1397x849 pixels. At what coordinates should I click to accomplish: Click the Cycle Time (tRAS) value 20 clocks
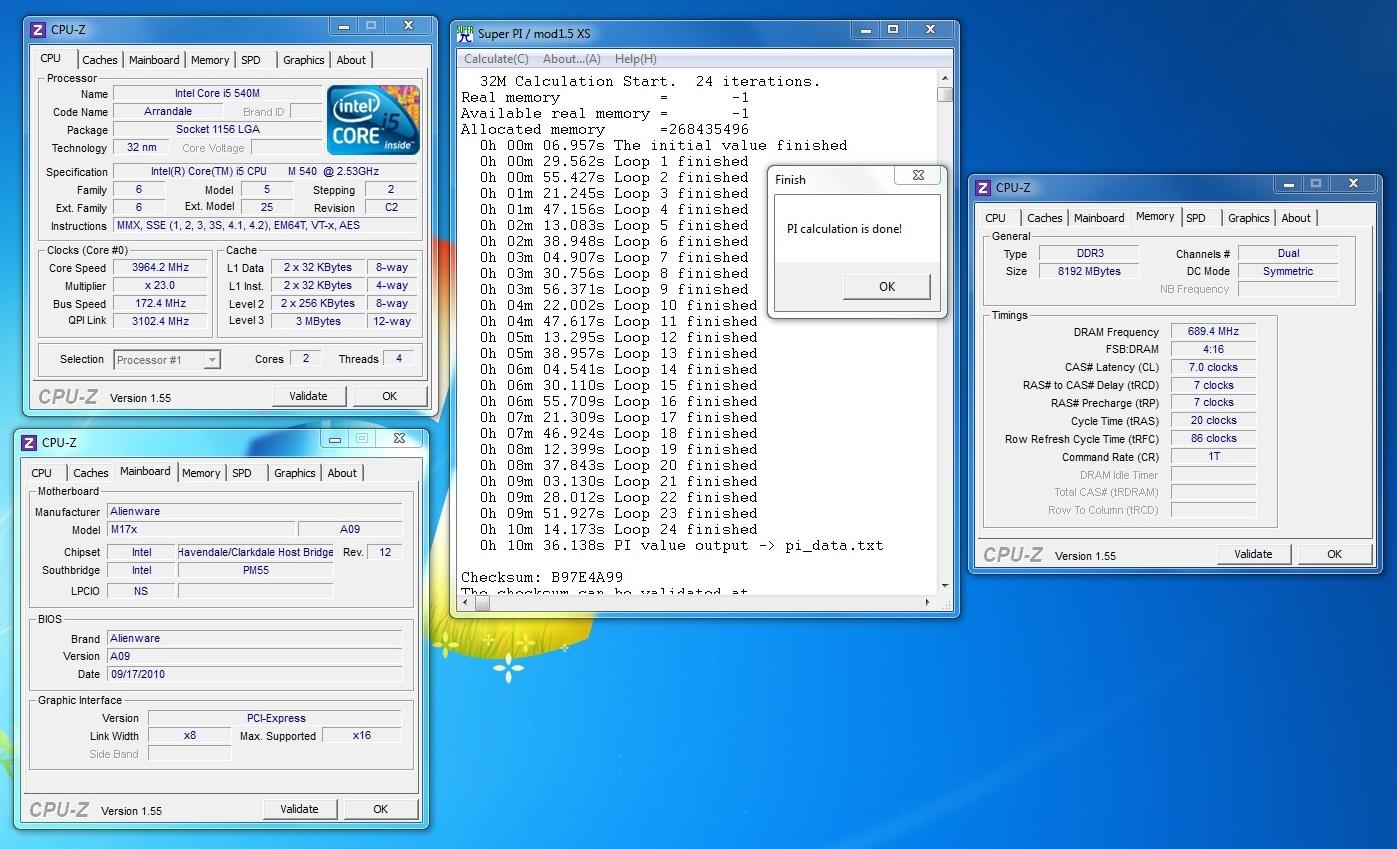point(1213,421)
